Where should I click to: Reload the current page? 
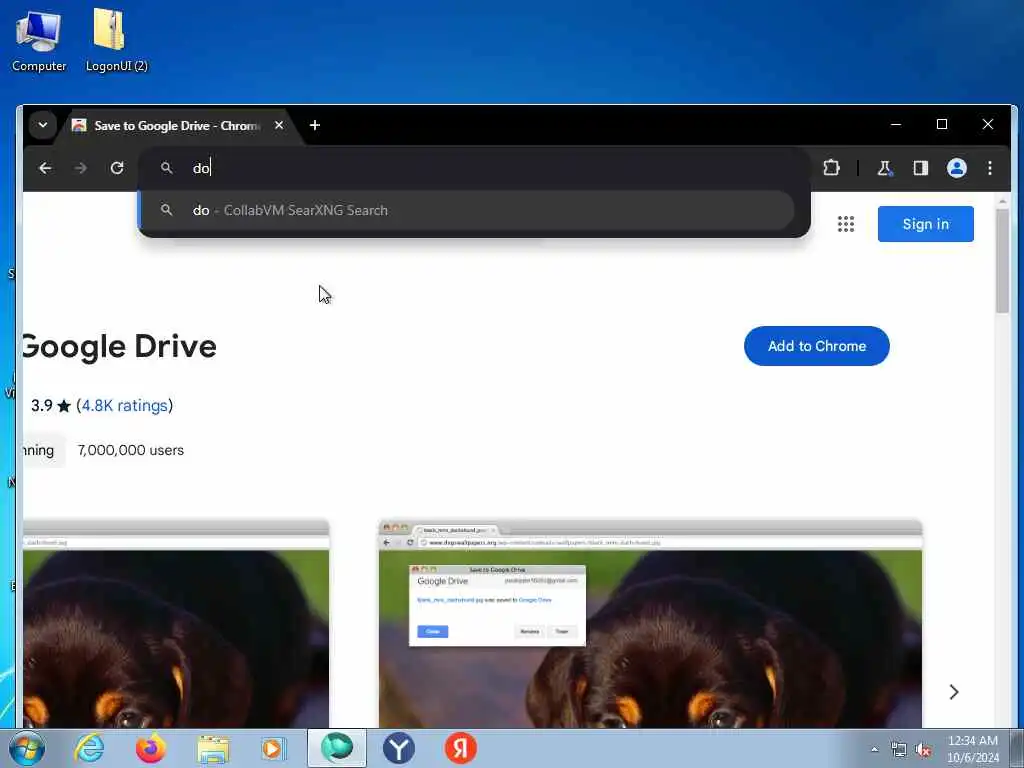point(117,168)
